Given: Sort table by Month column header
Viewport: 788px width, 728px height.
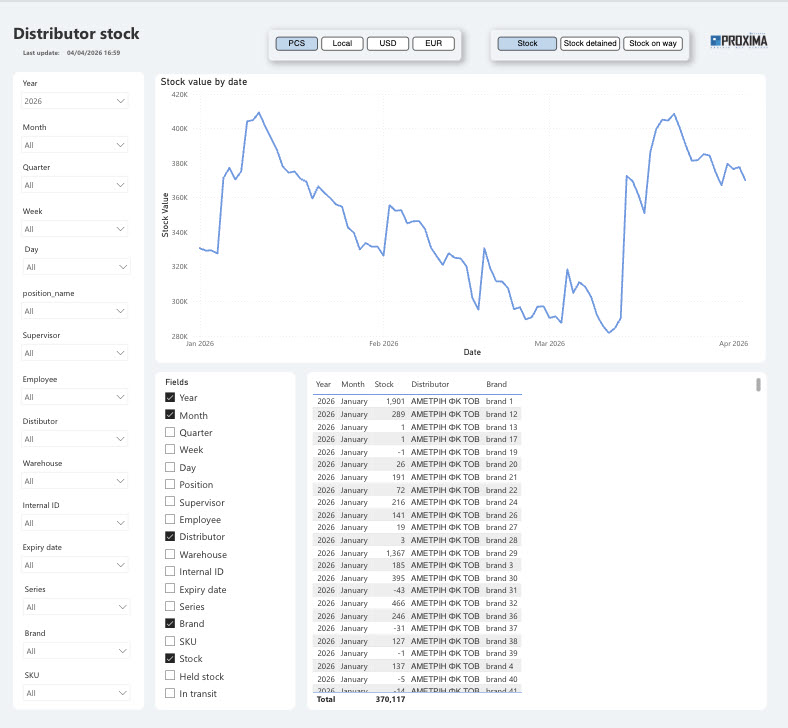Looking at the screenshot, I should click(353, 384).
